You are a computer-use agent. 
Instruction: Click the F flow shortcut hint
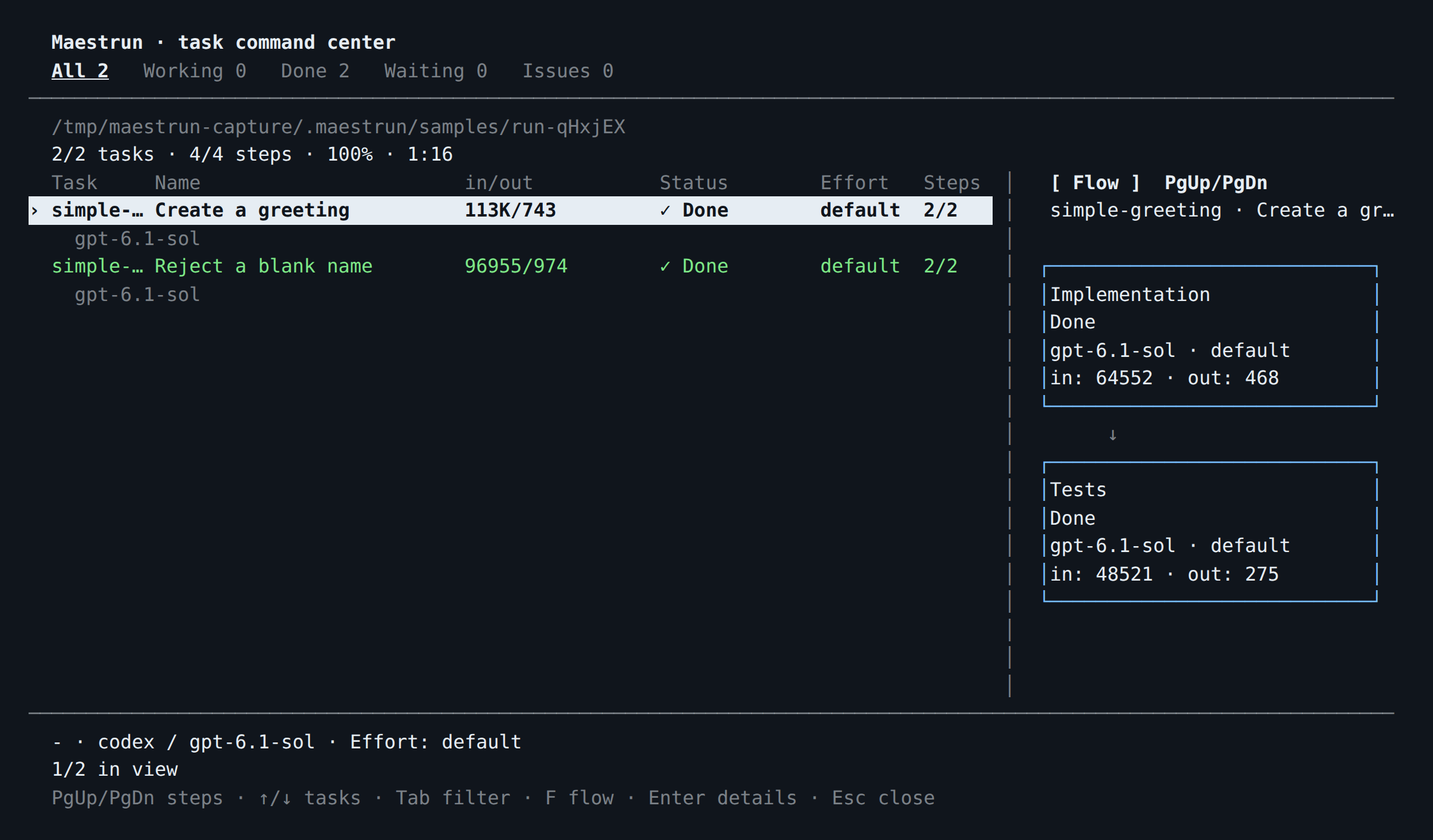click(x=579, y=798)
